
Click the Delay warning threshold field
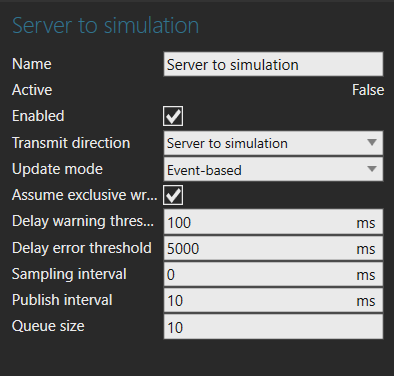tap(273, 222)
